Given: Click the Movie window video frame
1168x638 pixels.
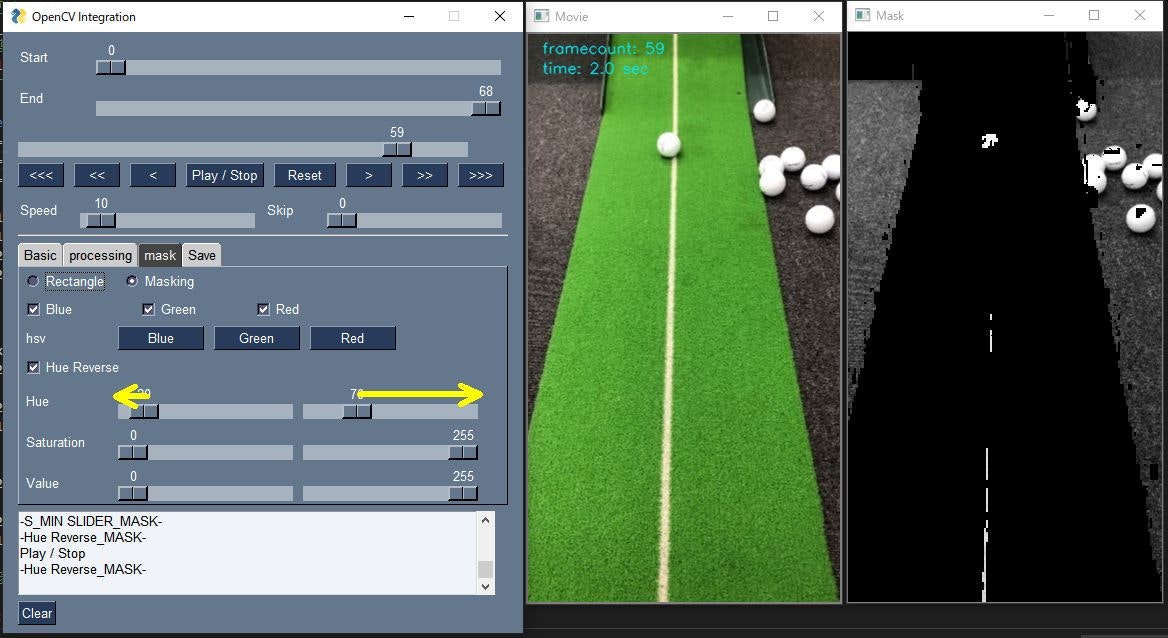Looking at the screenshot, I should (x=684, y=318).
